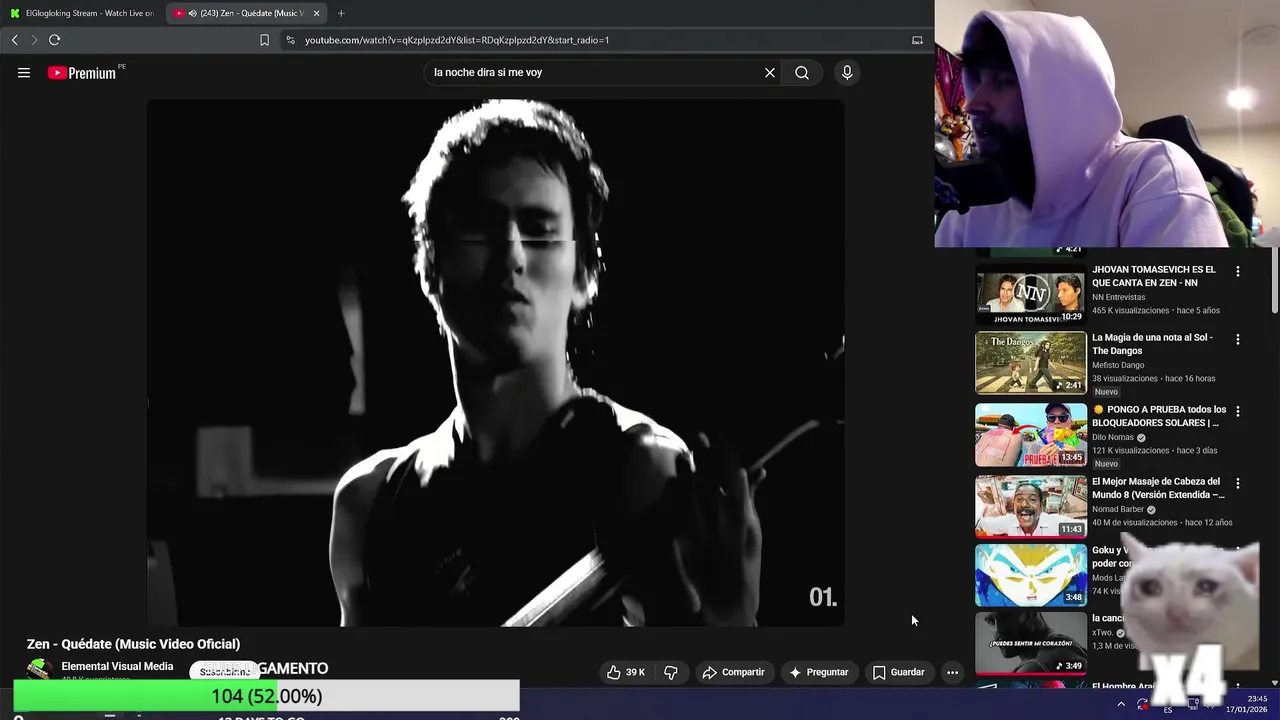
Task: Start voice search with microphone icon
Action: 847,72
